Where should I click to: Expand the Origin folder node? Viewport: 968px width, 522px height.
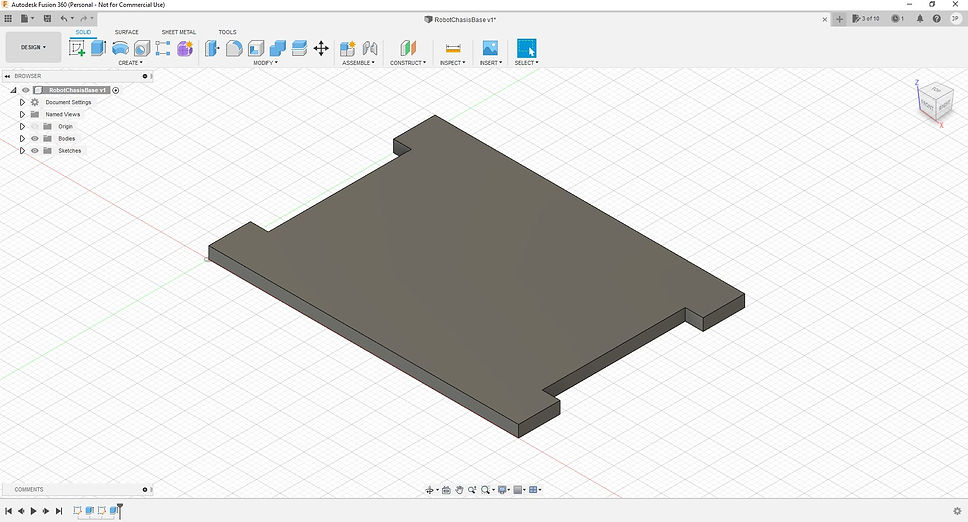click(x=22, y=126)
